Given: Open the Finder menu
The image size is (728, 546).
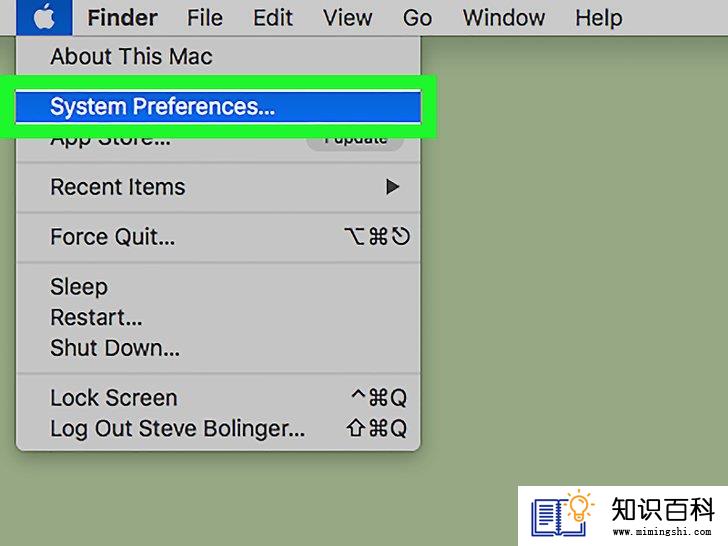Looking at the screenshot, I should coord(123,18).
